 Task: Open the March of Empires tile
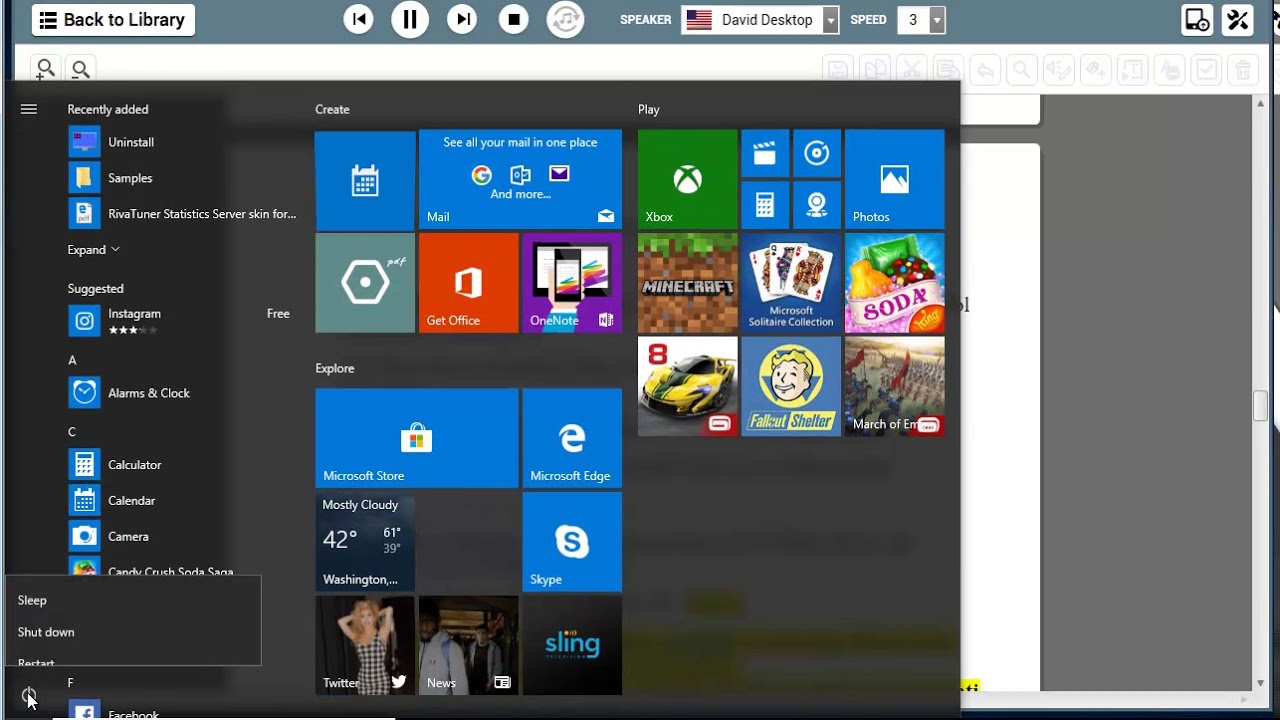click(x=895, y=386)
